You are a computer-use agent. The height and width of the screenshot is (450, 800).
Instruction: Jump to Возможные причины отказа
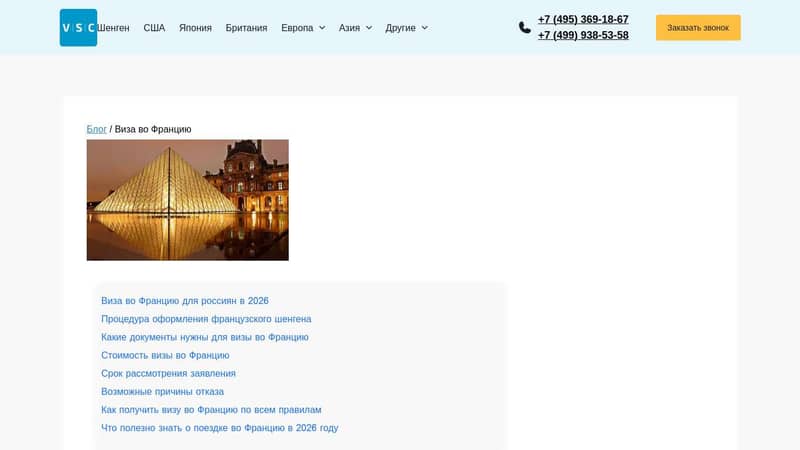click(x=162, y=392)
